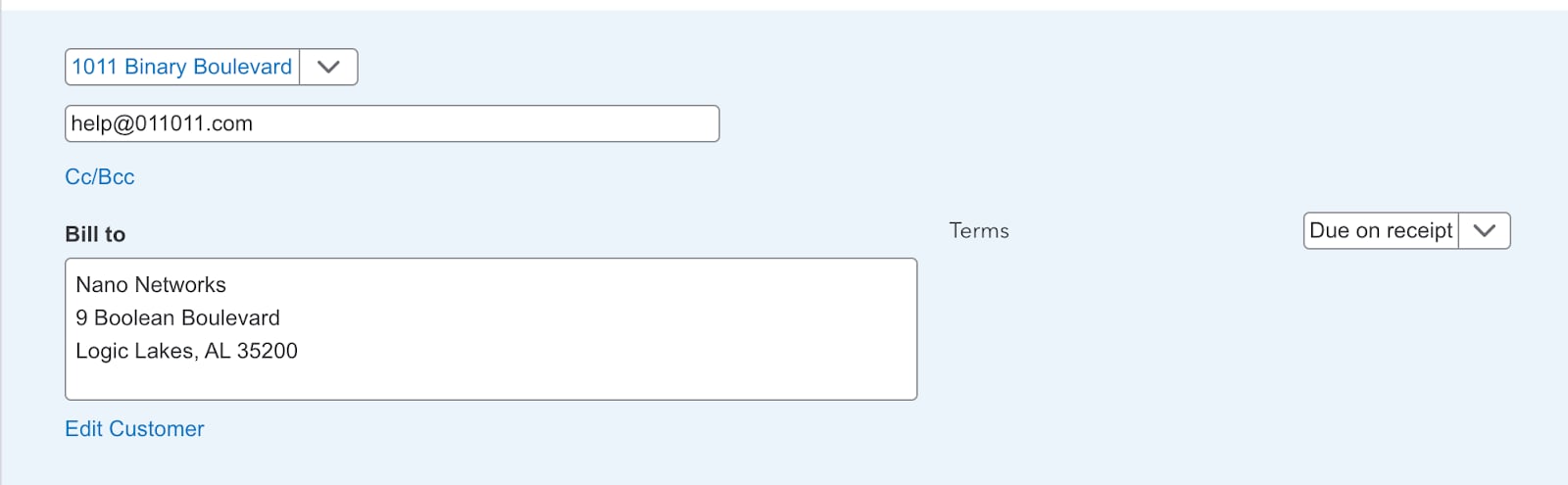Place cursor on 9 Boolean Boulevard line
This screenshot has width=1568, height=485.
click(x=177, y=318)
